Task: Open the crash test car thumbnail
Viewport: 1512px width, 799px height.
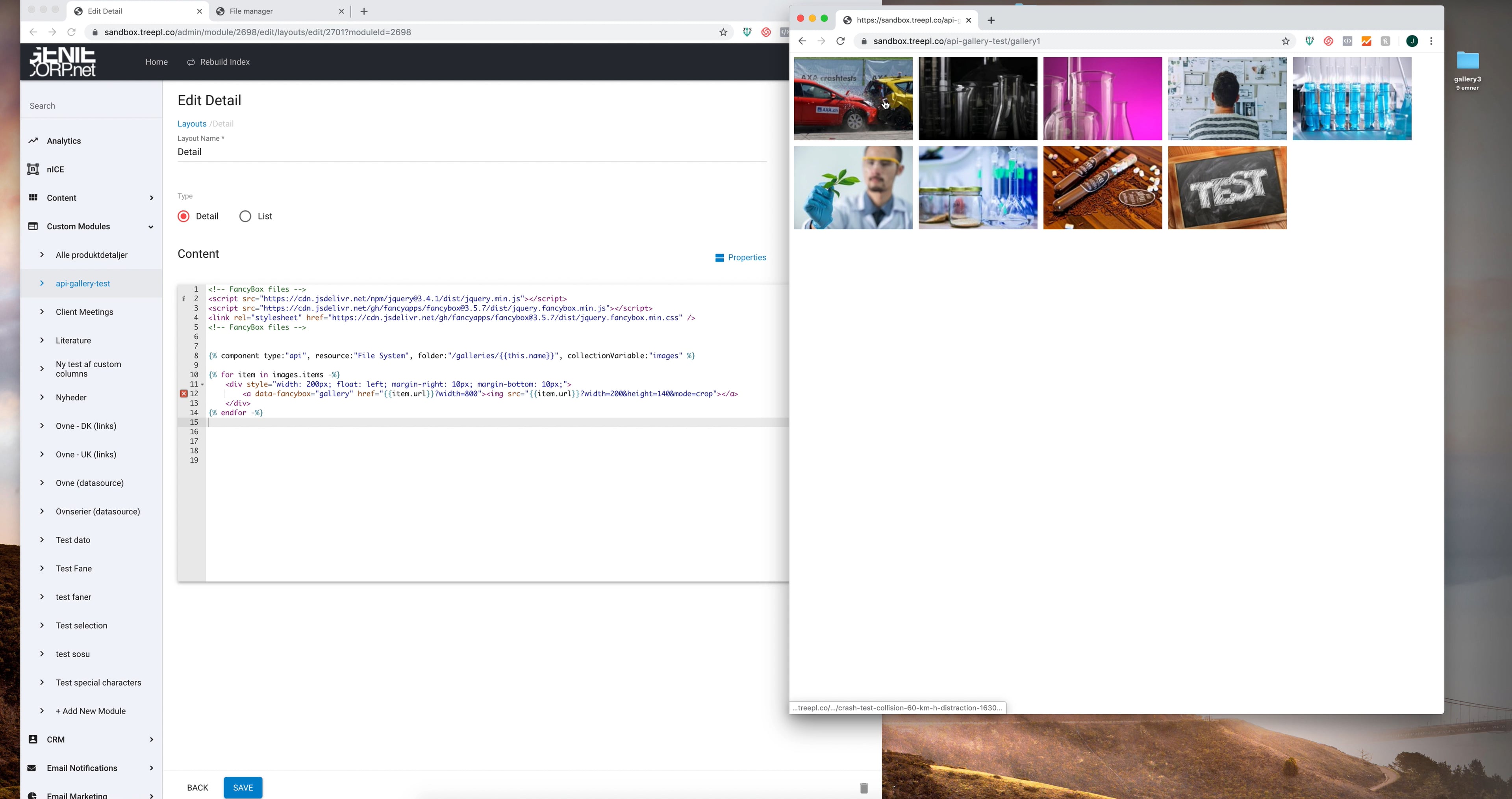Action: tap(853, 99)
